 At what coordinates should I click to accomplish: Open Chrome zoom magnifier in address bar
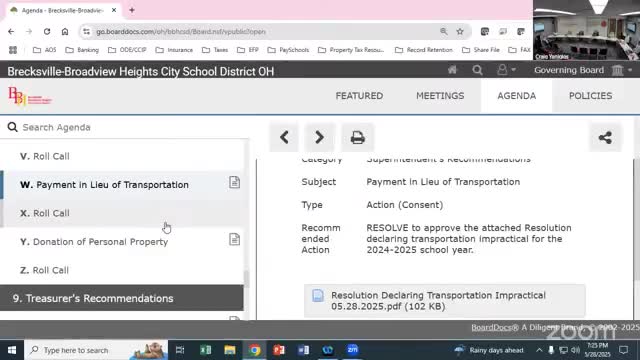(x=444, y=31)
